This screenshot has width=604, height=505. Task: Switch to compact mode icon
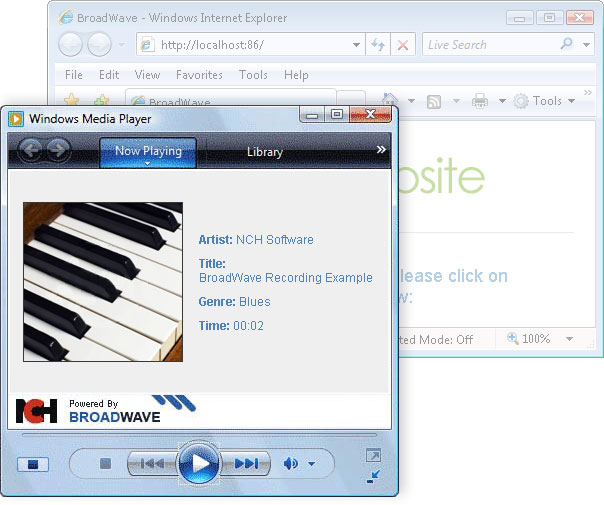(x=373, y=477)
